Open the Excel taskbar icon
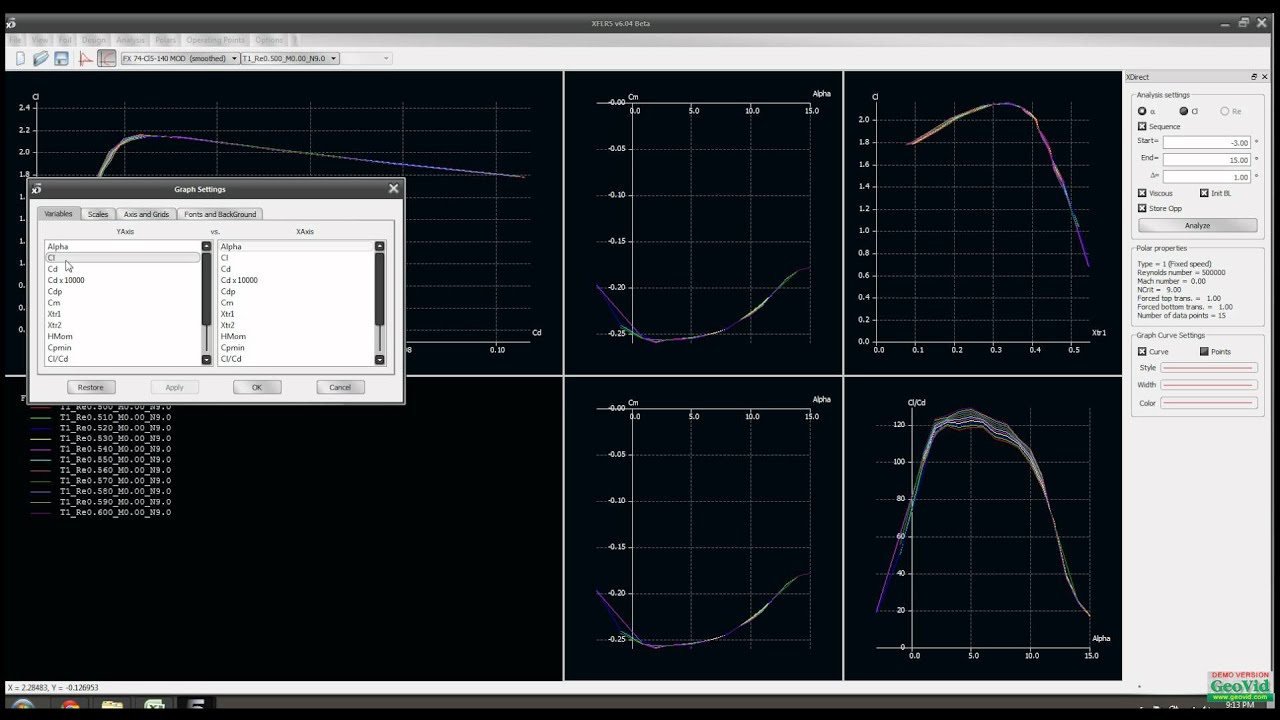The image size is (1280, 720). pos(154,707)
